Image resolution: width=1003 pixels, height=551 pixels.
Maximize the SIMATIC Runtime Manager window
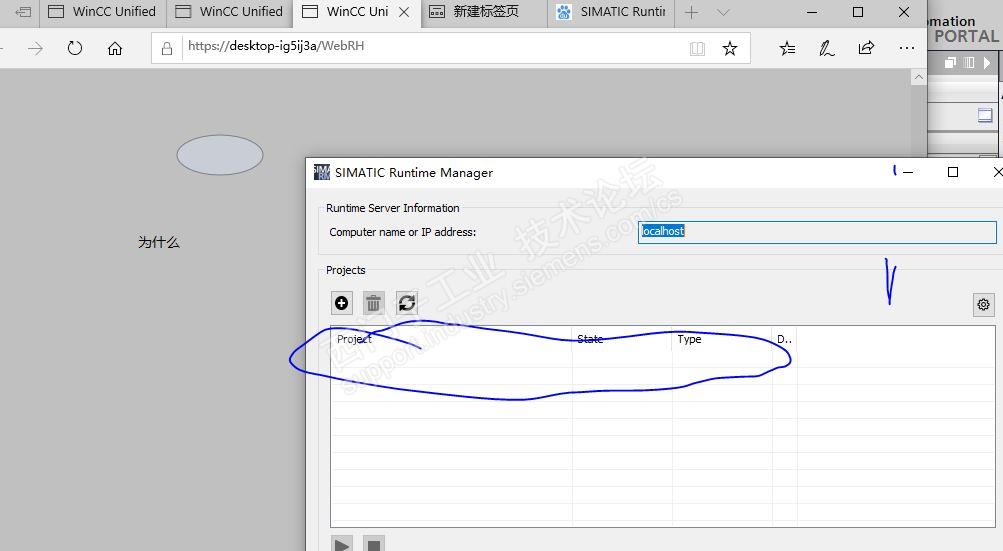click(x=952, y=172)
